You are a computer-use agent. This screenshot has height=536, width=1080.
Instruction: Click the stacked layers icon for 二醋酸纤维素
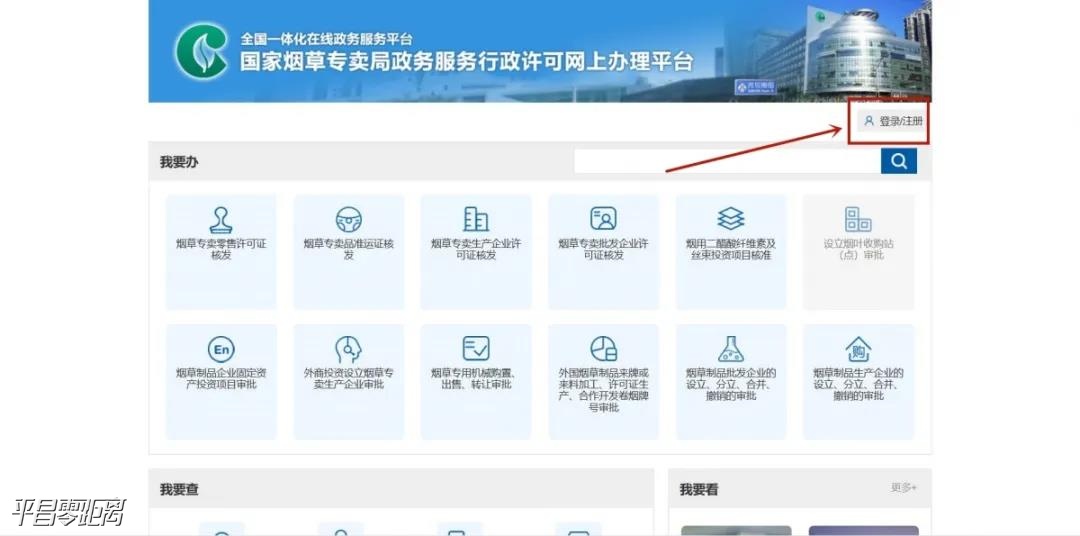point(731,219)
